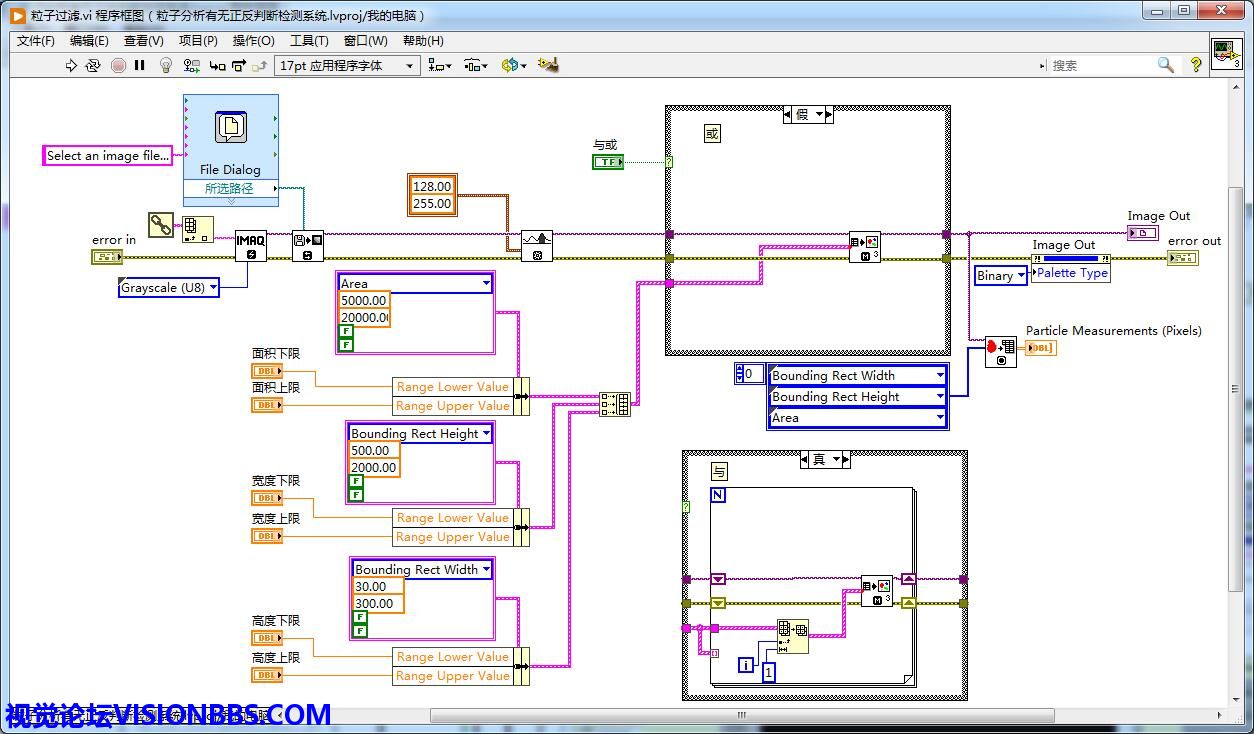Toggle first false constant under Area values
This screenshot has height=734, width=1254.
tap(346, 330)
